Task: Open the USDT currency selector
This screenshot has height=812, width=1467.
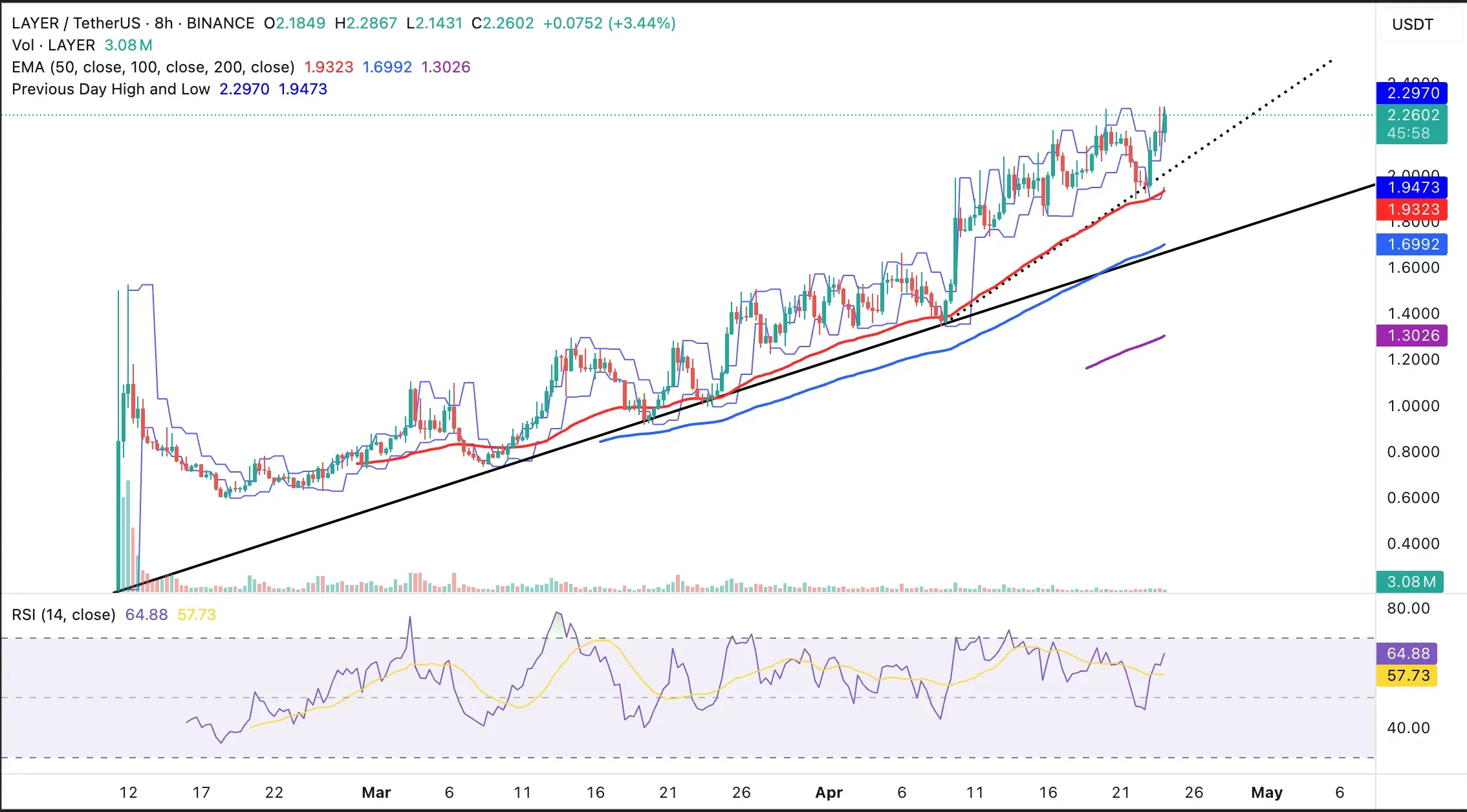Action: pos(1413,25)
